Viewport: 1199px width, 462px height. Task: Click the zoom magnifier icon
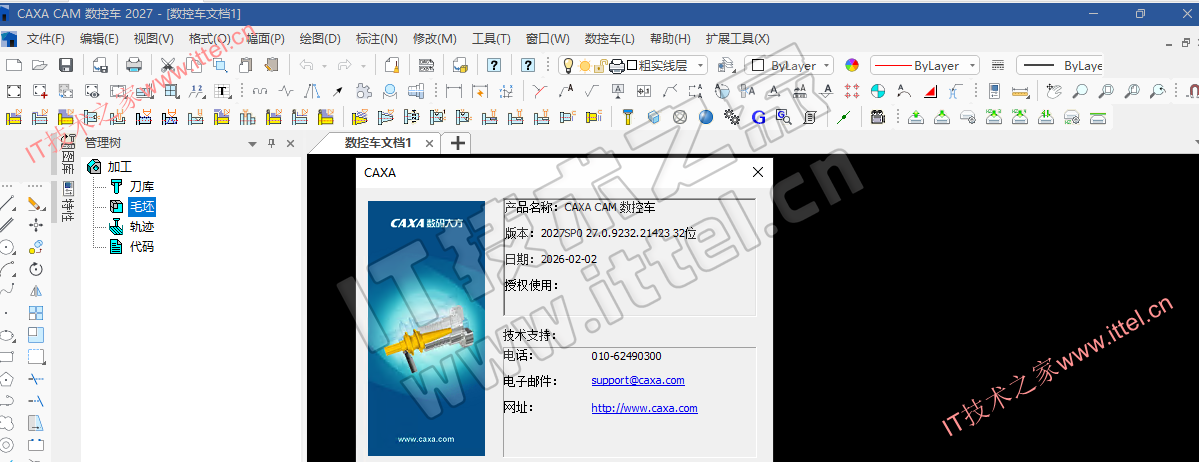pyautogui.click(x=1080, y=91)
